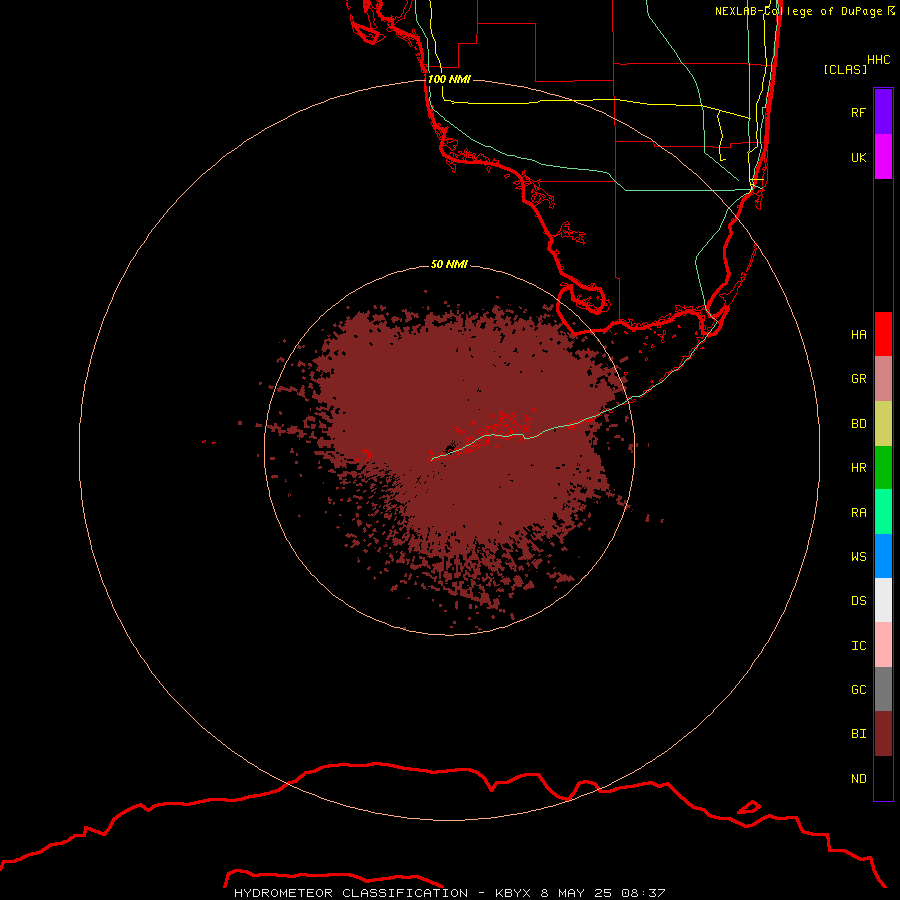Image resolution: width=900 pixels, height=900 pixels.
Task: Click the ND legend label
Action: (x=859, y=779)
